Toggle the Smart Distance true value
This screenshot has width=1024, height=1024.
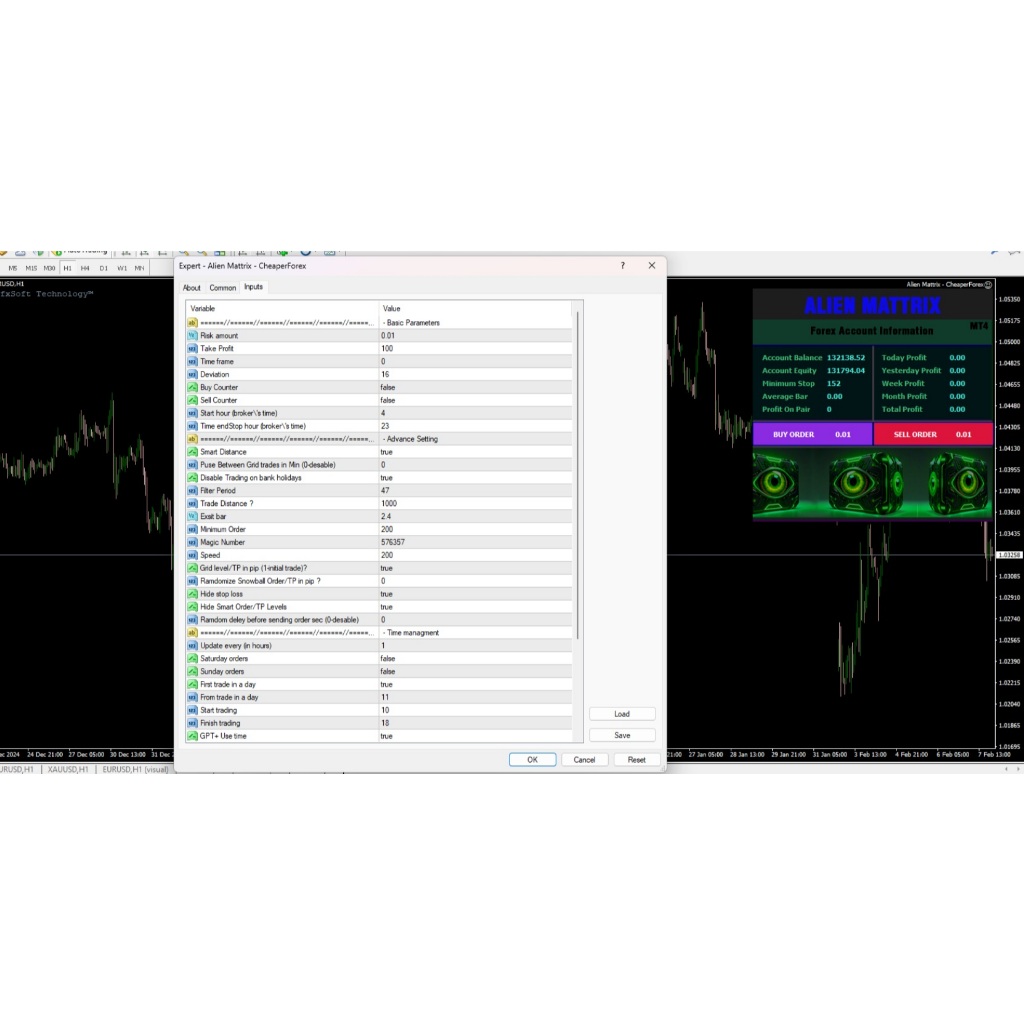pos(475,452)
